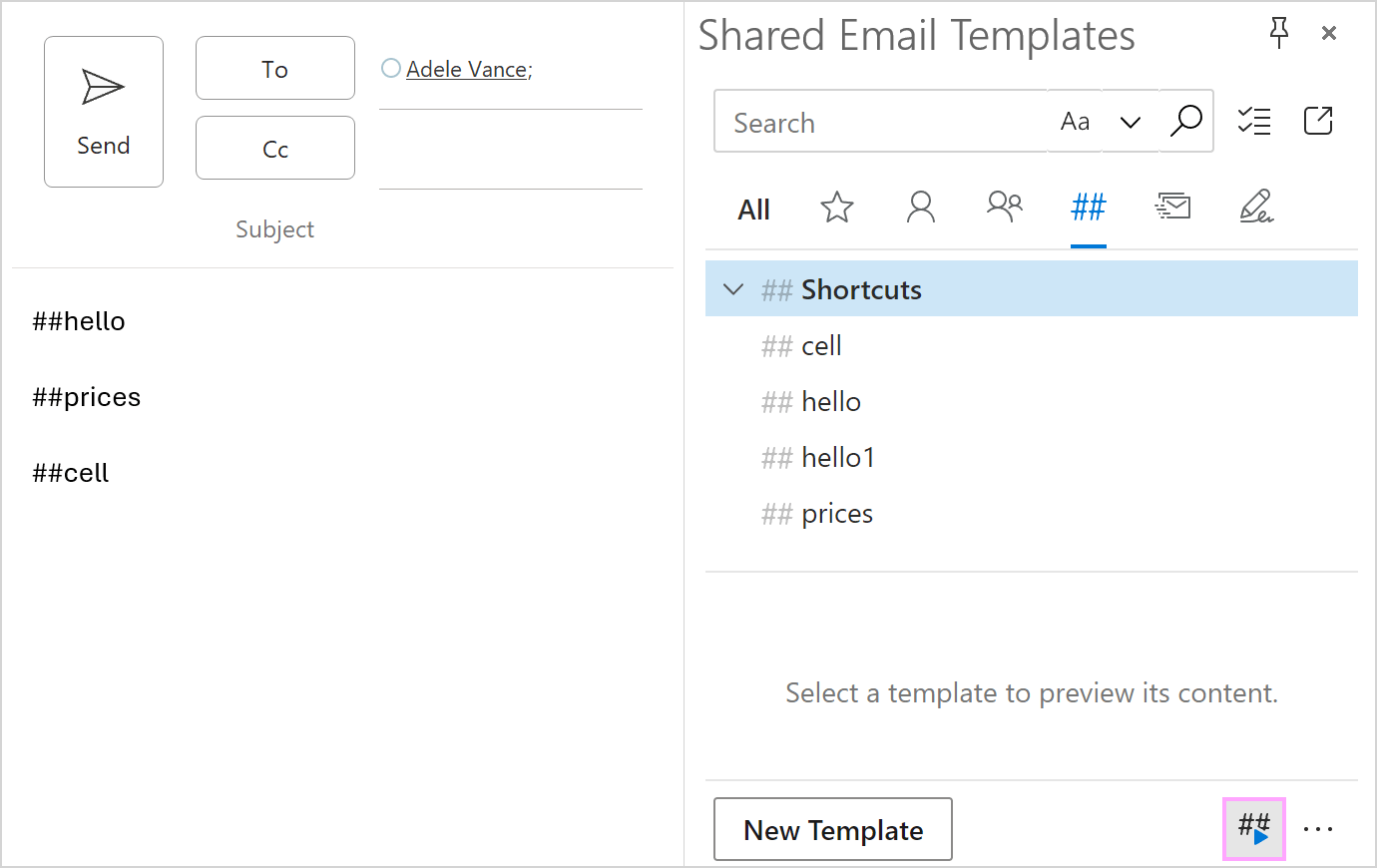Image resolution: width=1377 pixels, height=868 pixels.
Task: Open the checklist view options icon
Action: (x=1254, y=121)
